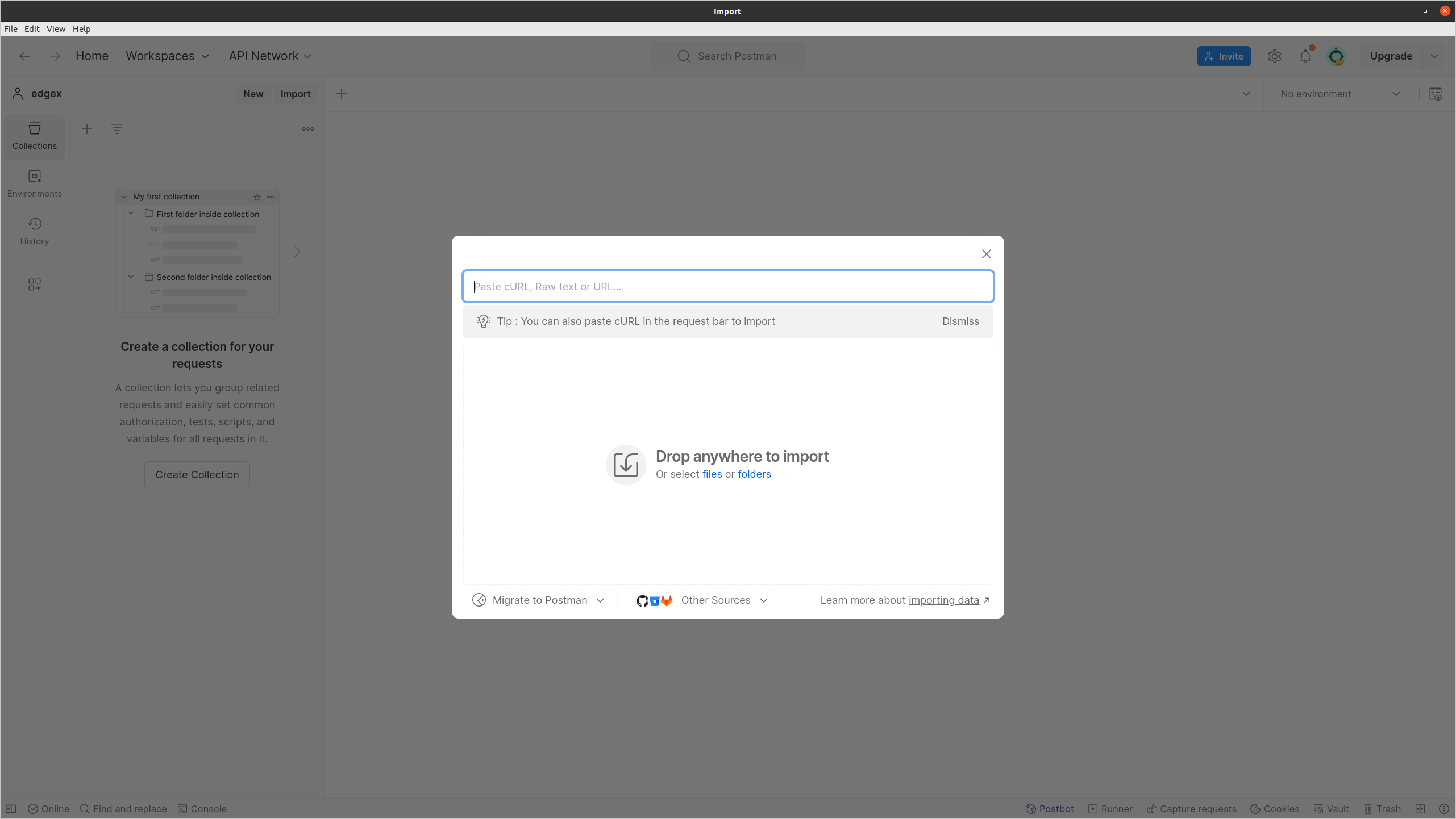
Task: Toggle the sidebar panel icon in status bar
Action: (x=11, y=809)
